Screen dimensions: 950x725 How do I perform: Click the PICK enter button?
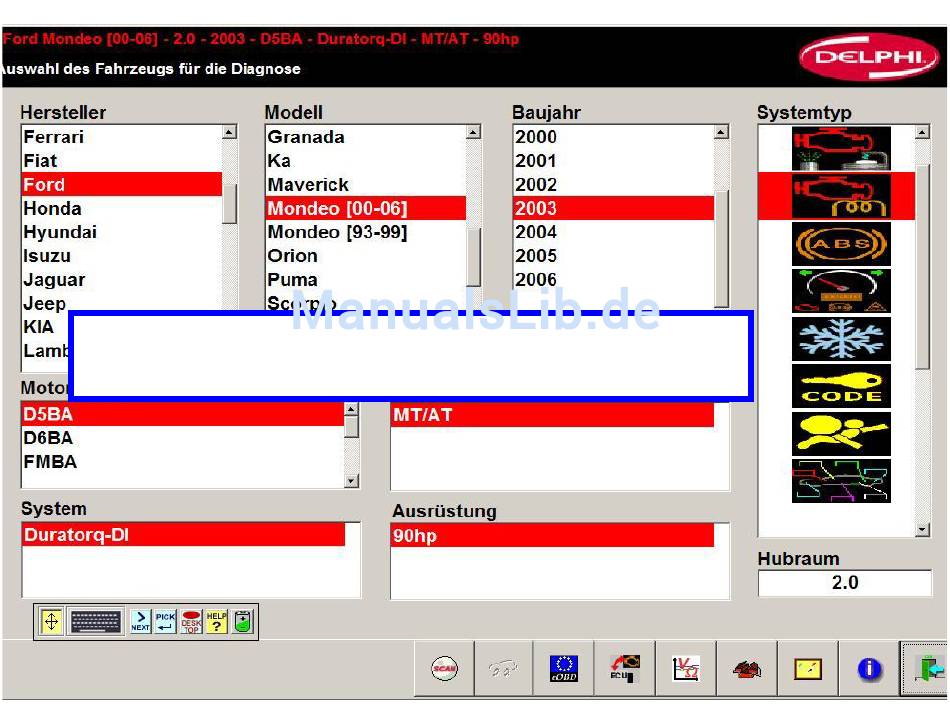165,621
